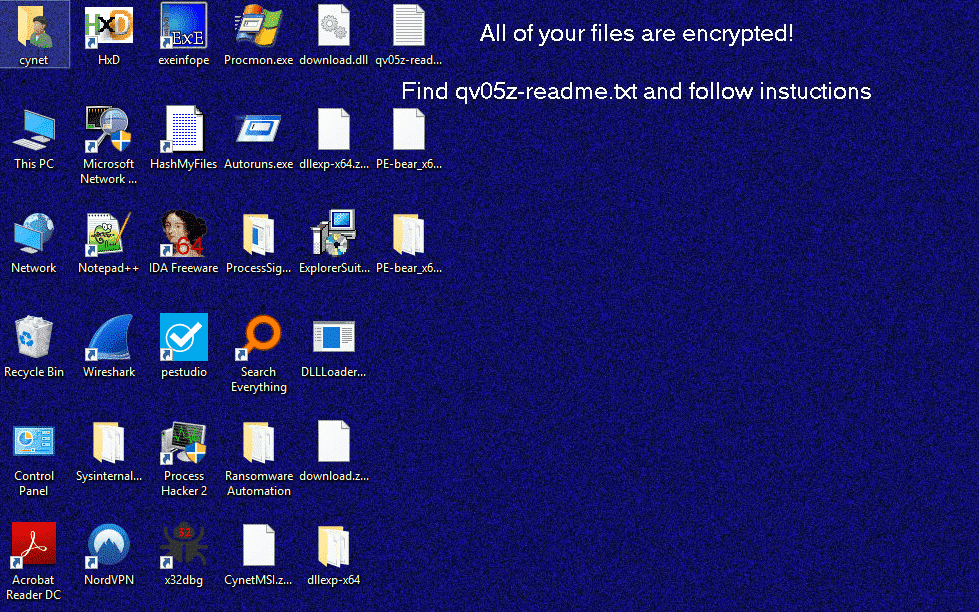Open the Sysinternal... folder
This screenshot has width=979, height=612.
109,442
